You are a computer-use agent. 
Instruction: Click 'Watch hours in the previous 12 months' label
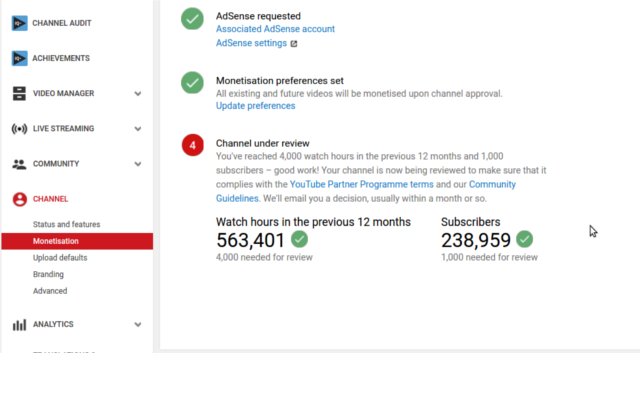313,222
